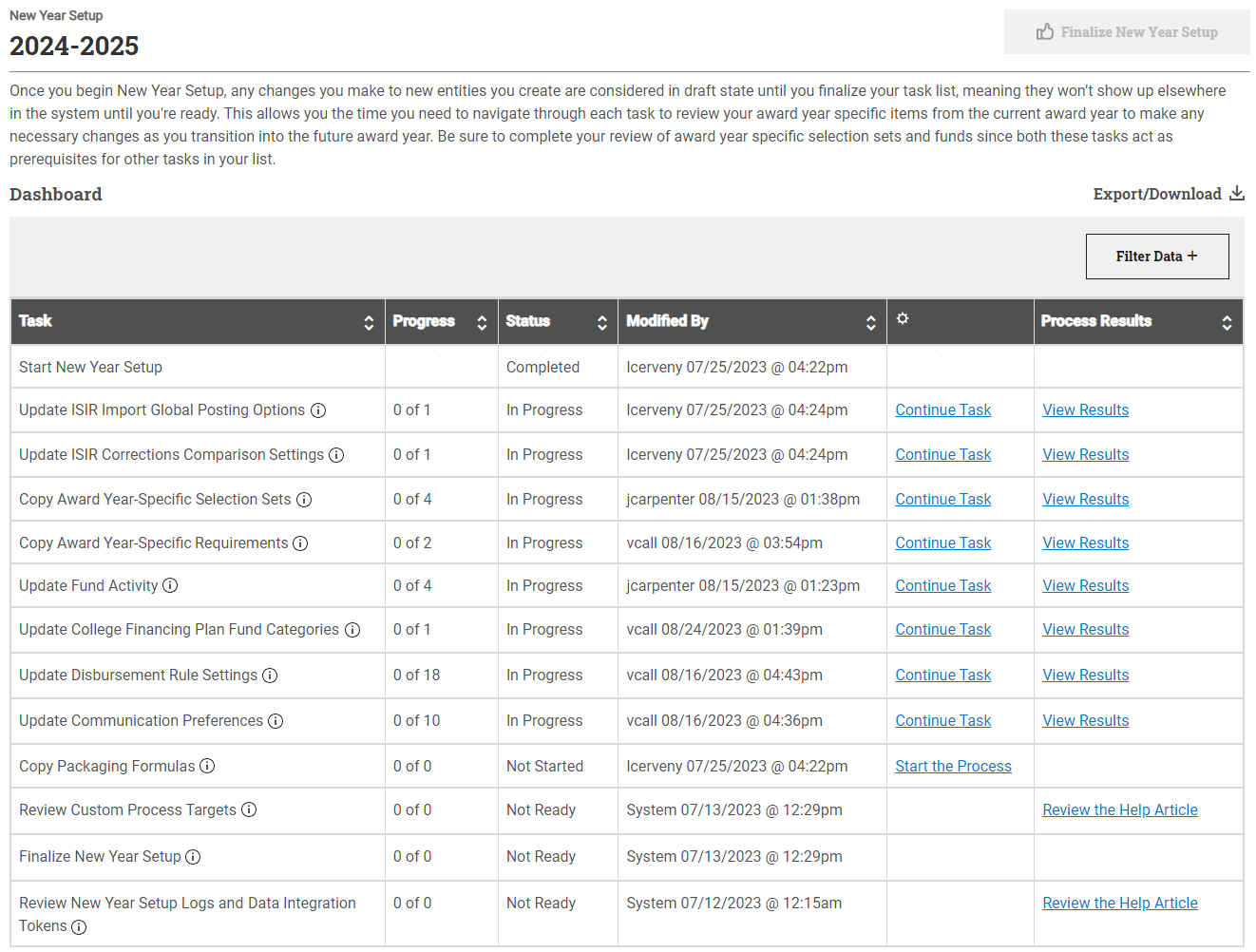Sort the table by Progress column
The image size is (1256, 952).
(x=482, y=323)
